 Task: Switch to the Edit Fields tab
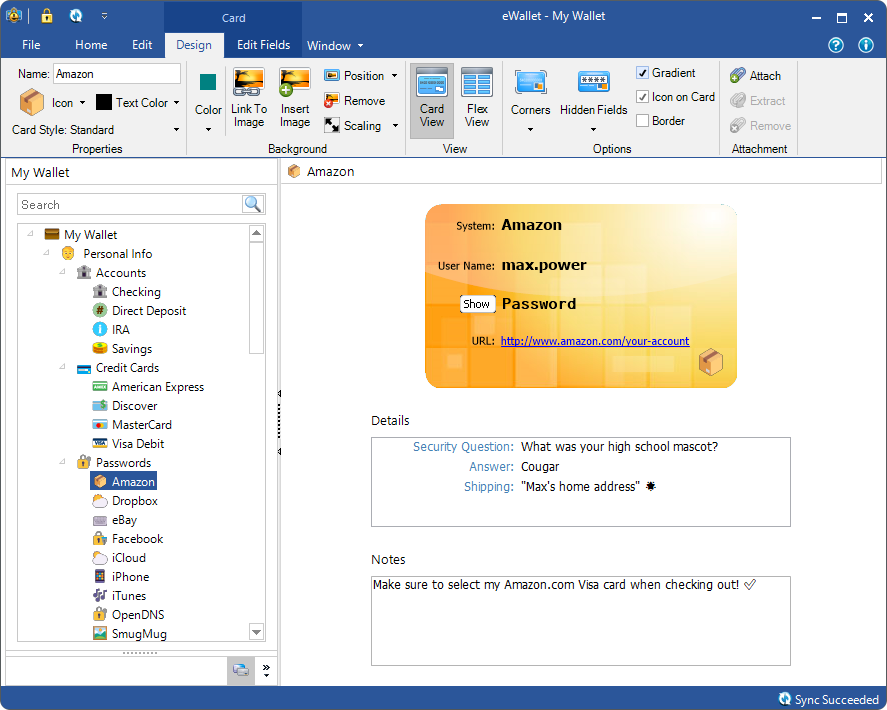pos(264,45)
